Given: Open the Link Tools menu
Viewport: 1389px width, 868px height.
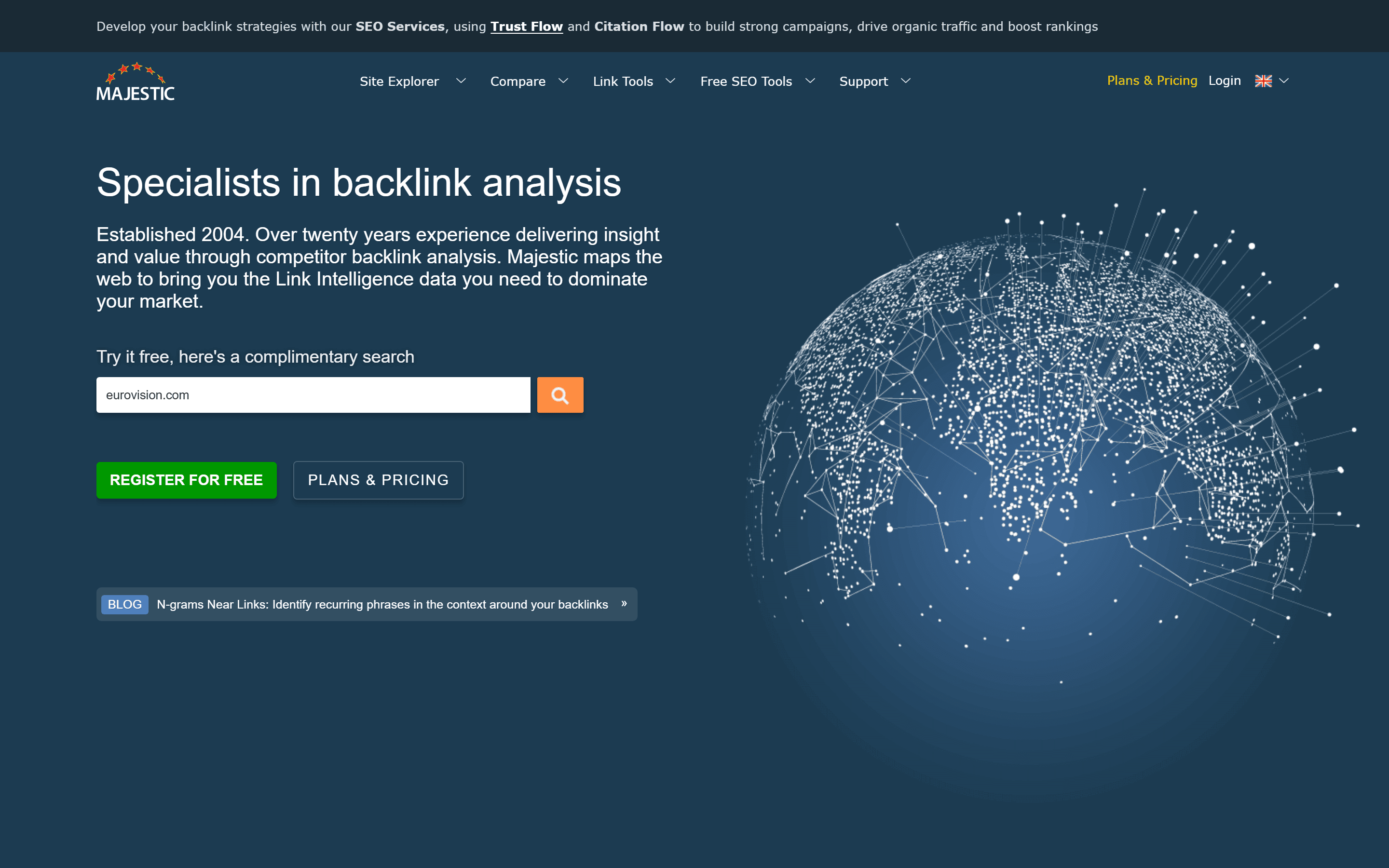Looking at the screenshot, I should [623, 81].
